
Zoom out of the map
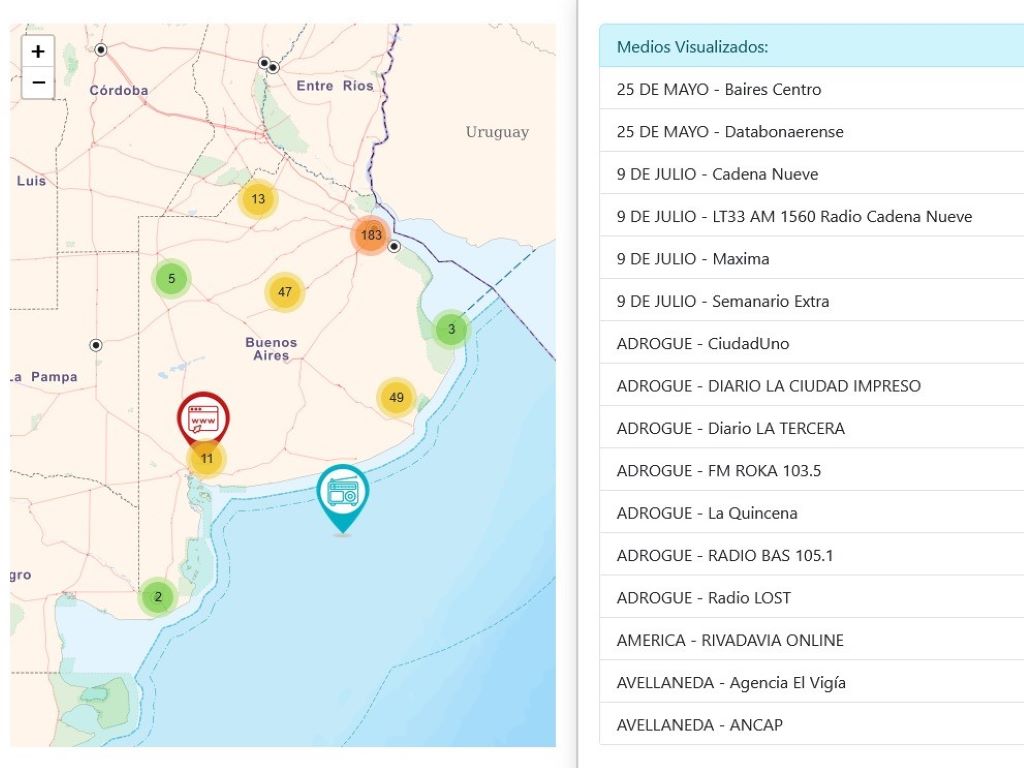(38, 82)
